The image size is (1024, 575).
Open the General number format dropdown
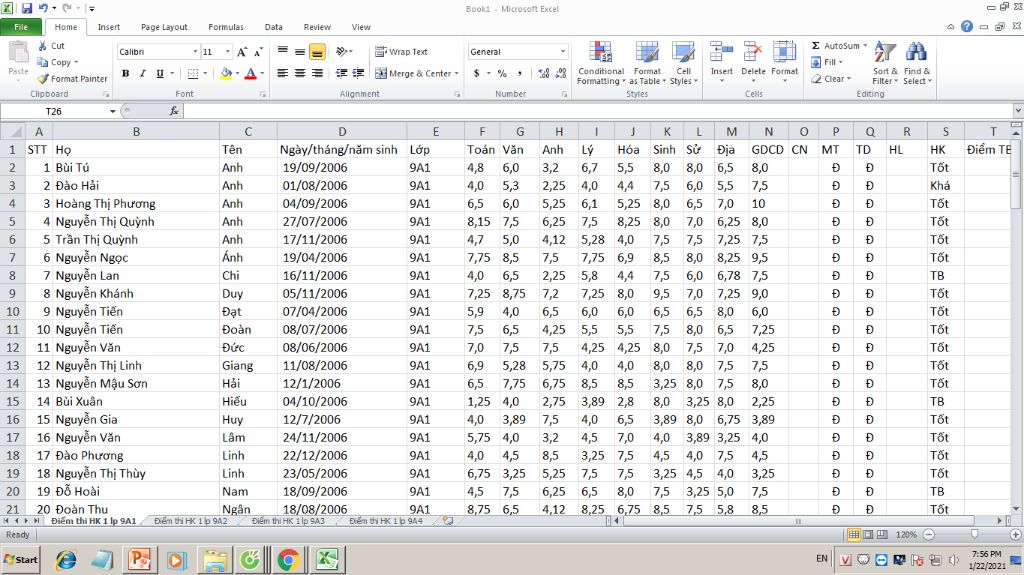click(562, 52)
